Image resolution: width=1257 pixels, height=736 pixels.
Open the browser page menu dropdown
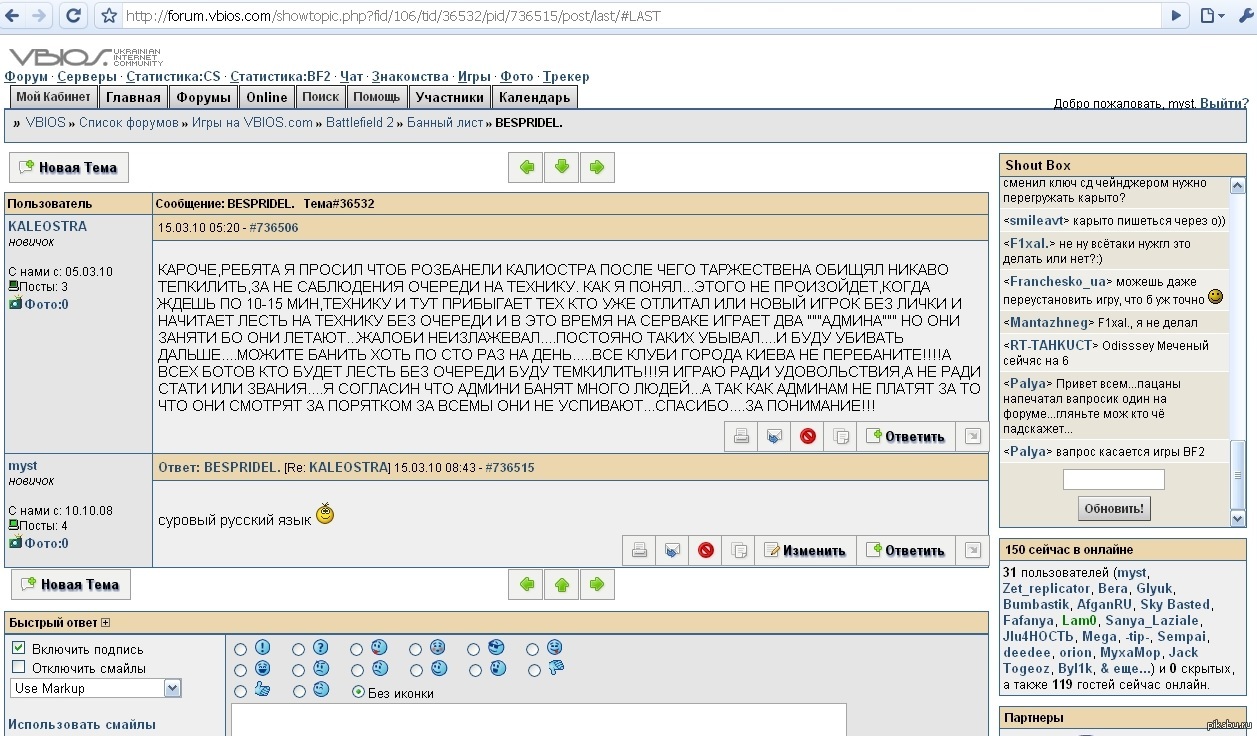(1213, 15)
